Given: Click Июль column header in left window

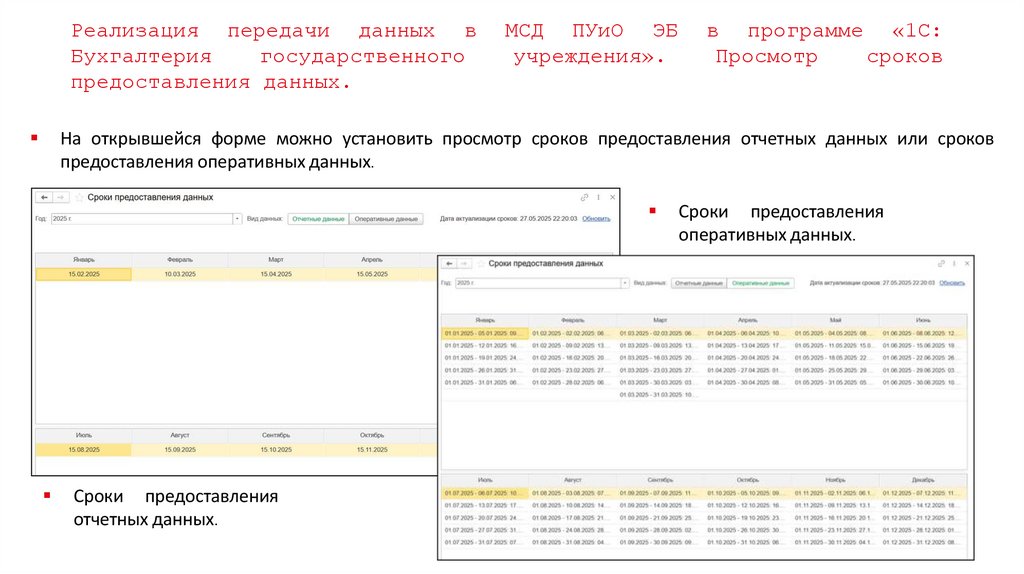Looking at the screenshot, I should point(84,435).
